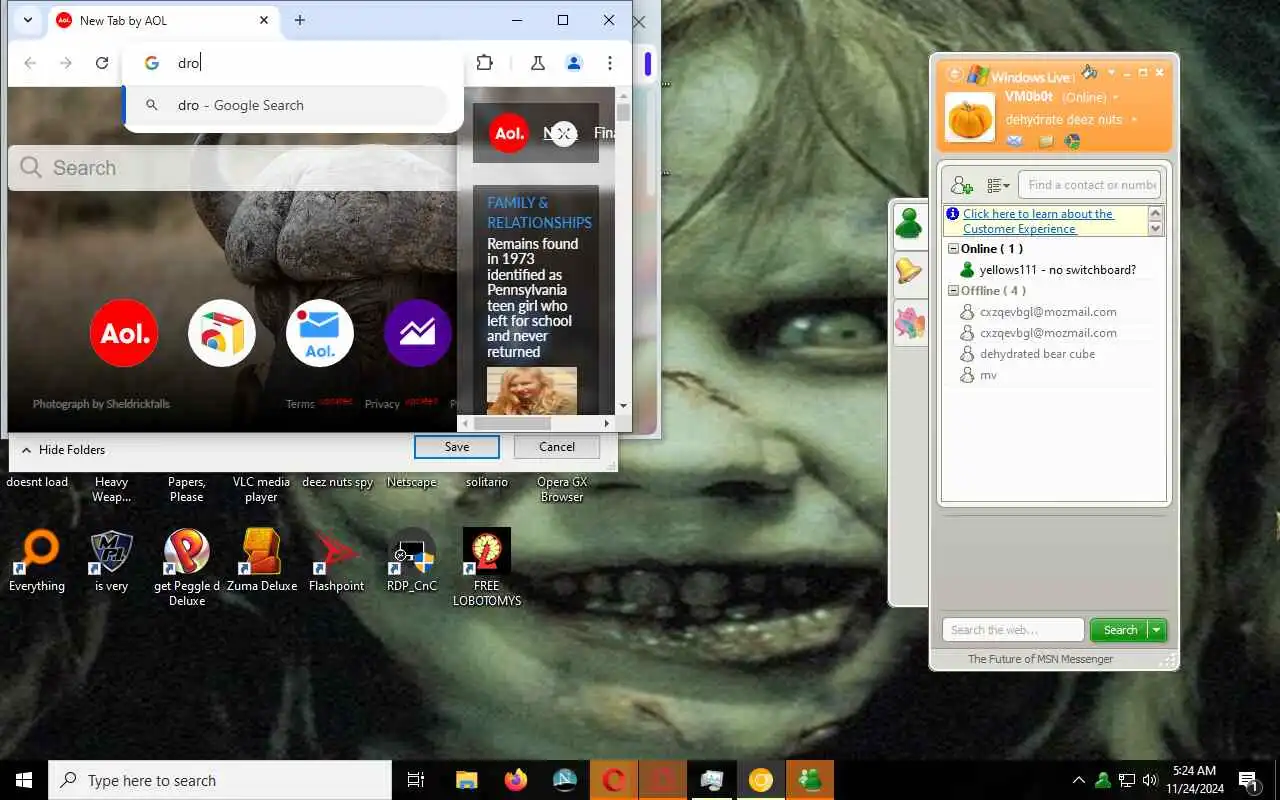
Task: Open the green buddy Messenger side tab
Action: pyautogui.click(x=909, y=223)
